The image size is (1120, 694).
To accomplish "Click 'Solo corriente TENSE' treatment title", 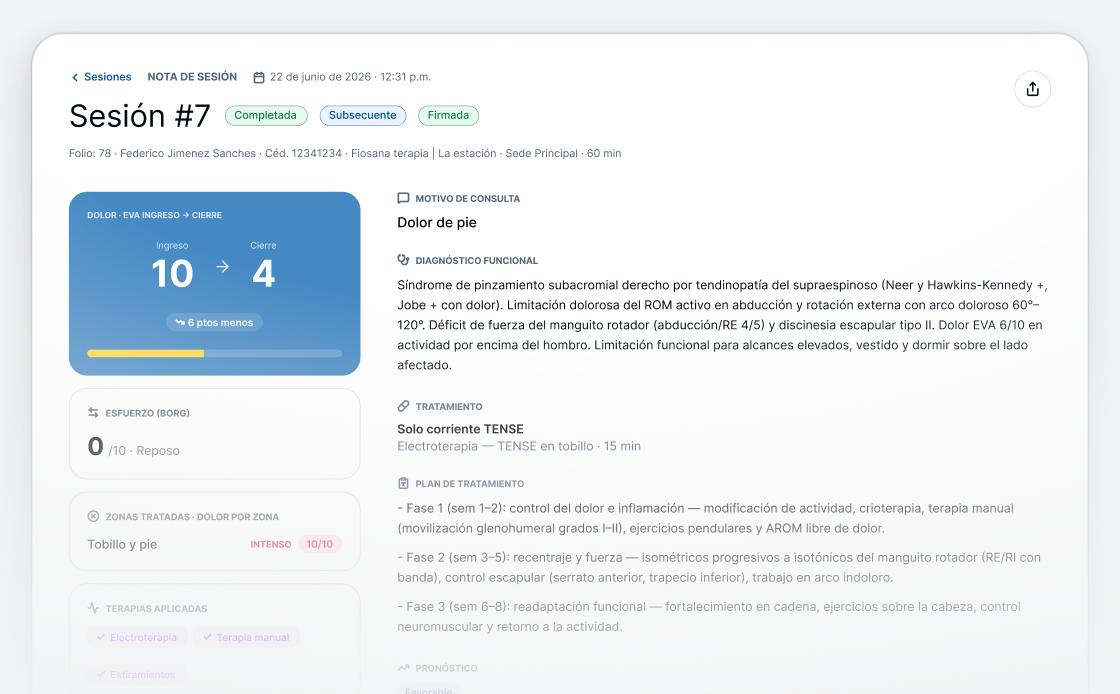I will pyautogui.click(x=460, y=429).
